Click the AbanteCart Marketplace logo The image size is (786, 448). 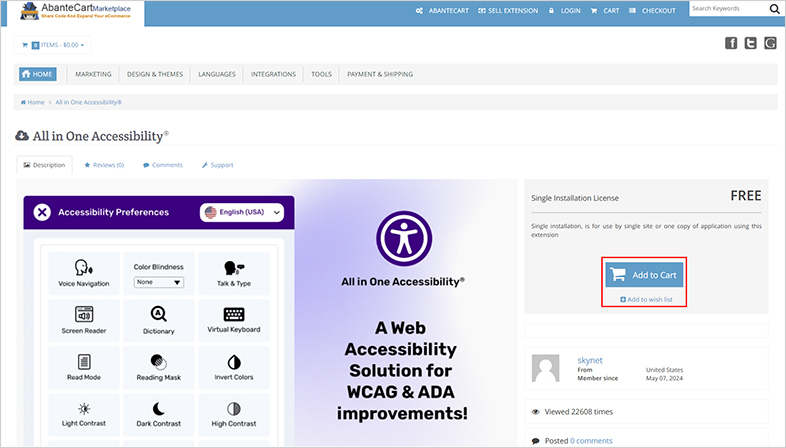tap(75, 11)
